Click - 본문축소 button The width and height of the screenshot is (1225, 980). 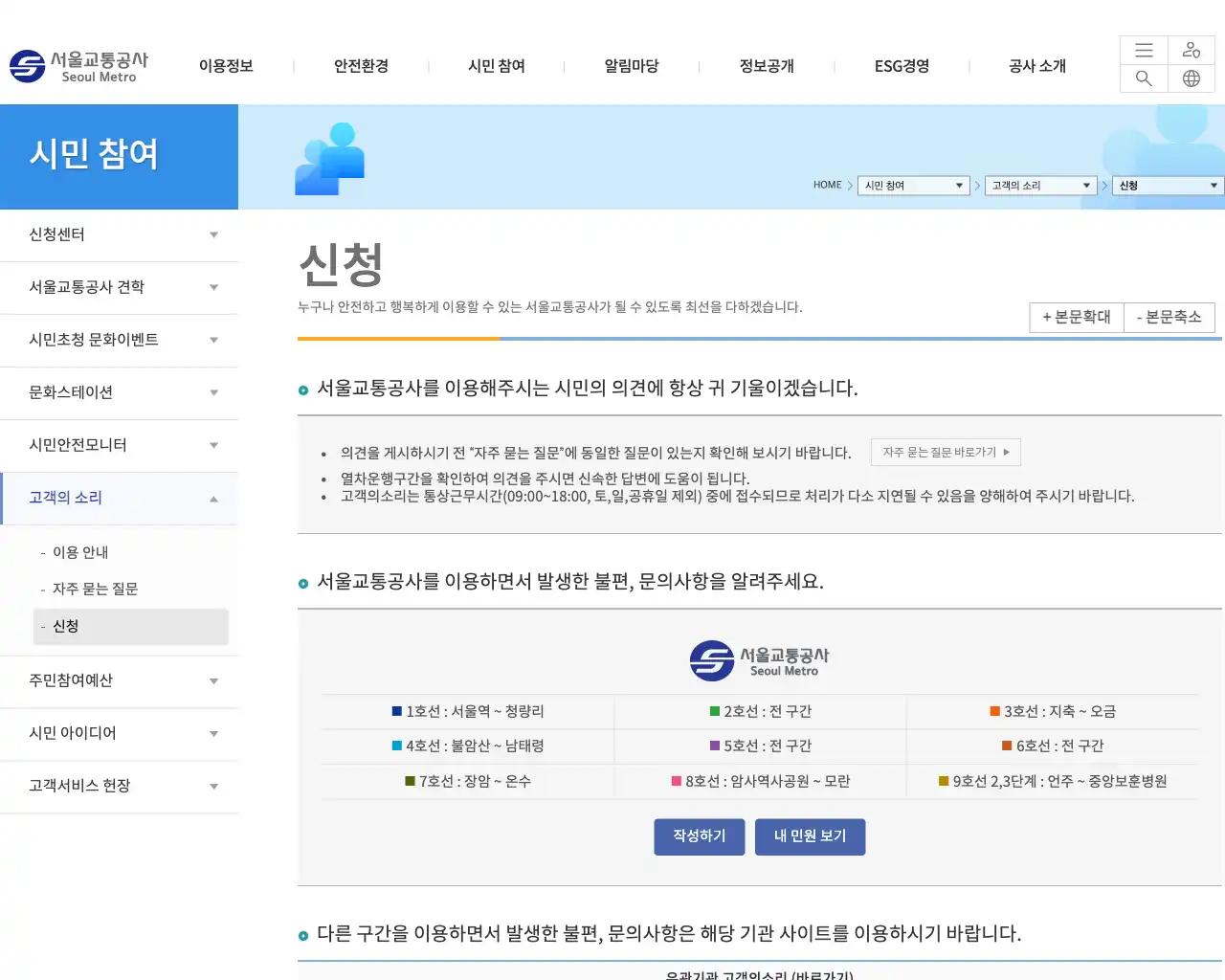(1169, 317)
